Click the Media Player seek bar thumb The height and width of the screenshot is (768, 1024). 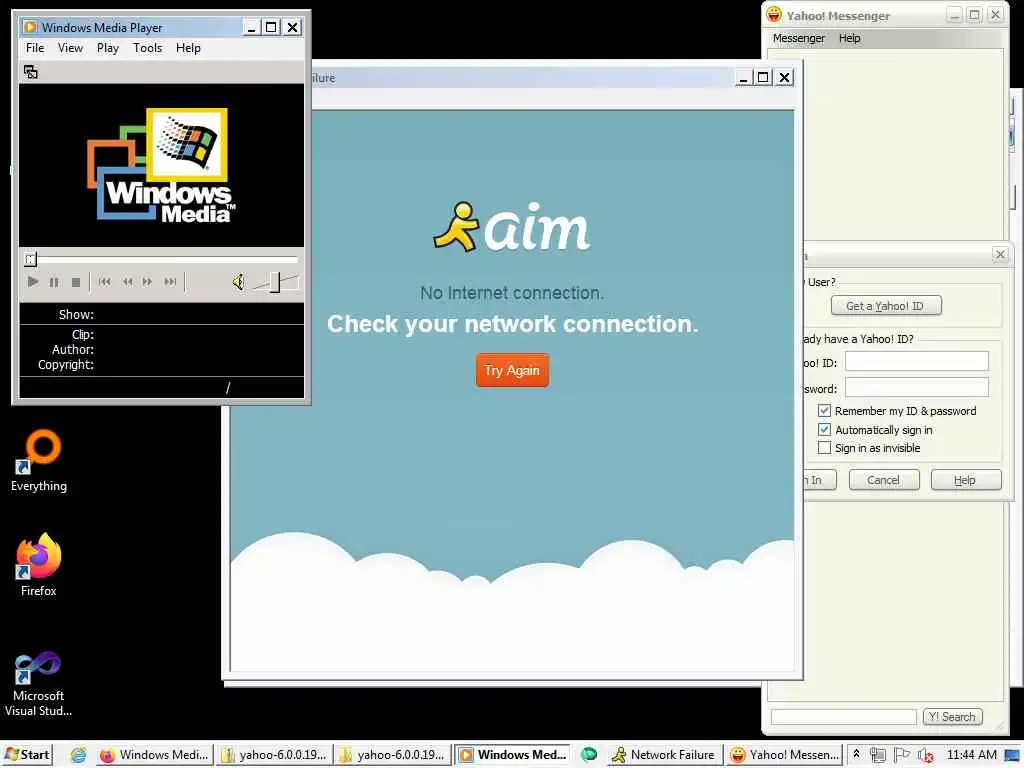tap(31, 260)
